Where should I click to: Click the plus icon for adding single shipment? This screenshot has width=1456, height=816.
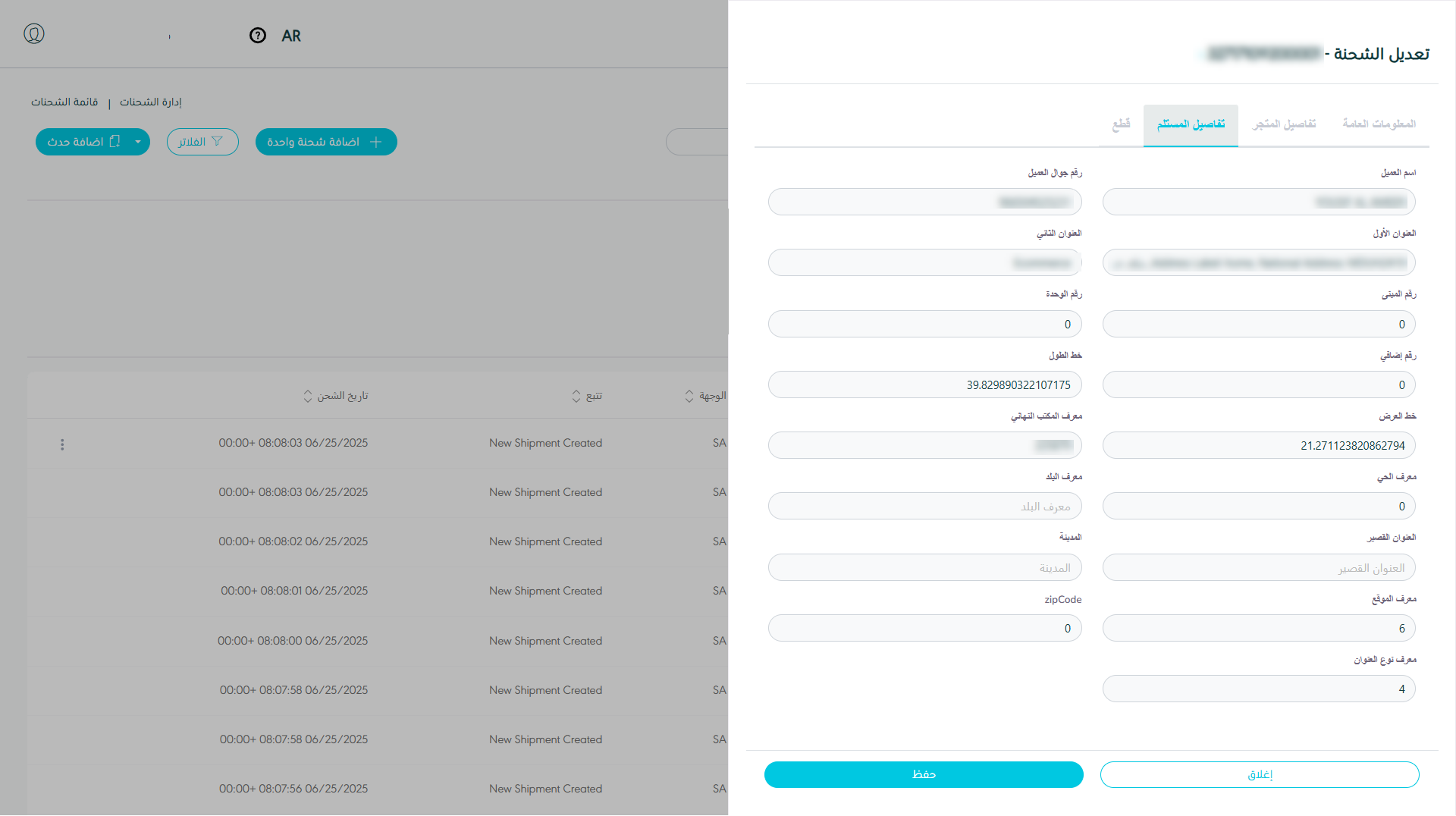pyautogui.click(x=375, y=142)
